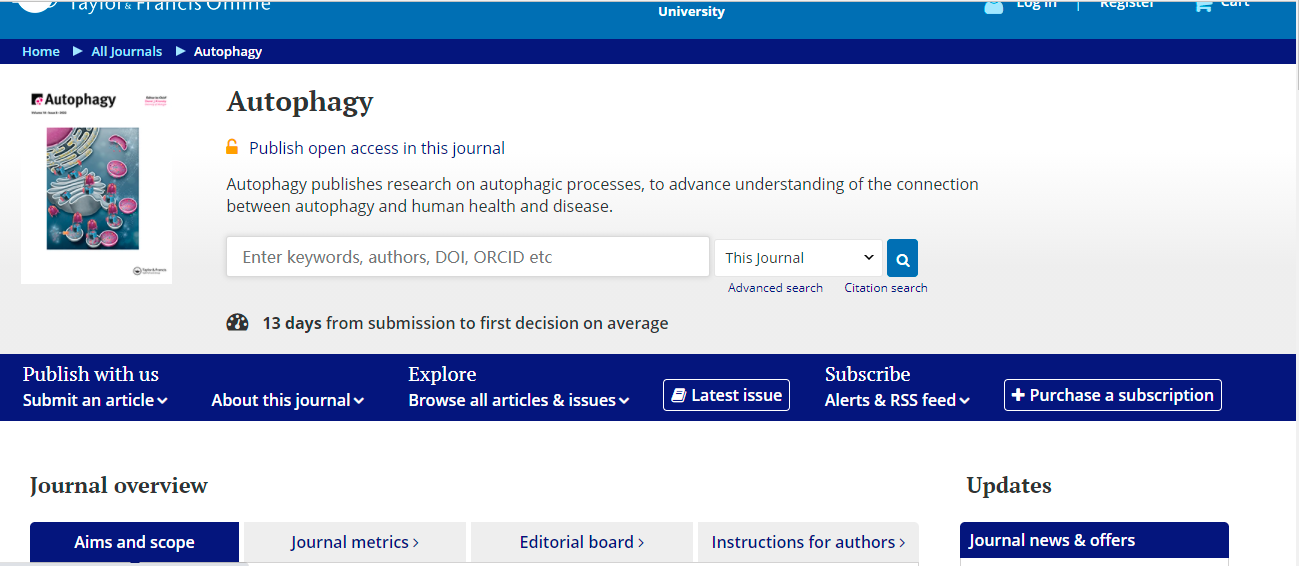Select the Editorial board tab
This screenshot has height=566, width=1299.
click(581, 542)
